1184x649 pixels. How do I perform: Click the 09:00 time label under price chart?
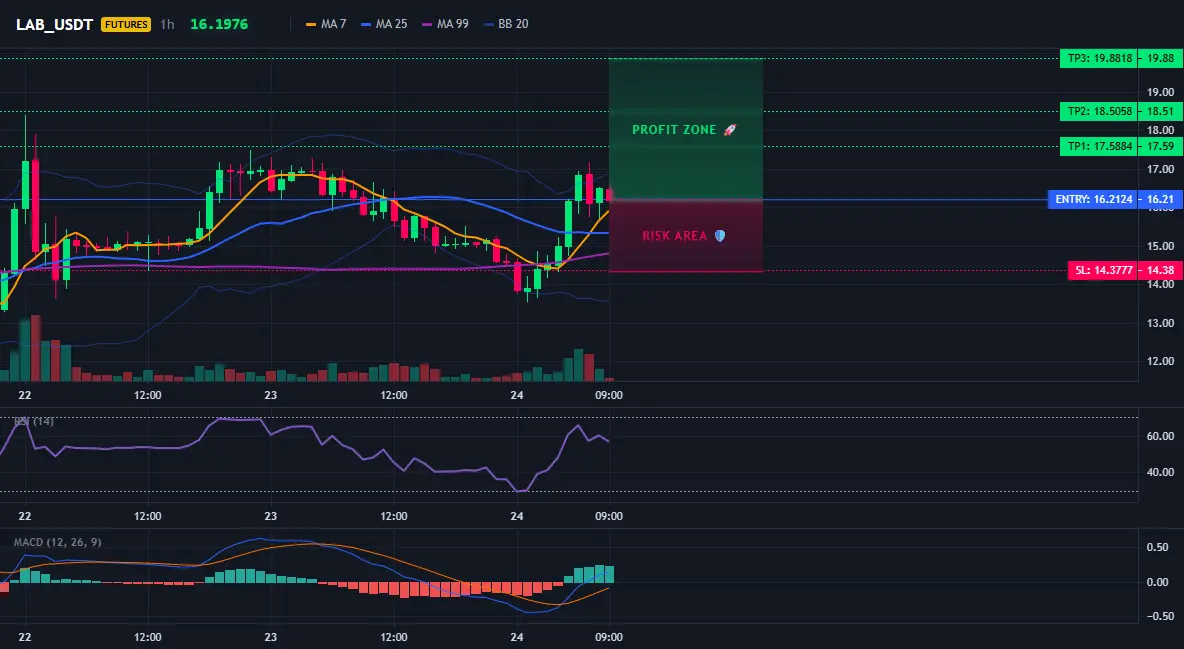coord(609,395)
